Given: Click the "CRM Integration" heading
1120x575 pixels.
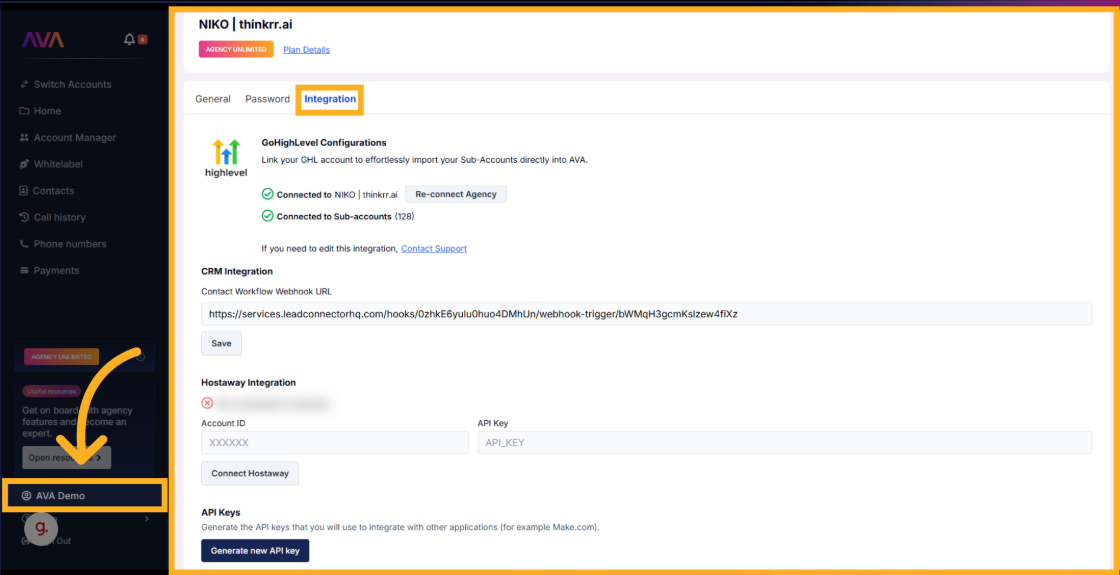Looking at the screenshot, I should (x=237, y=271).
